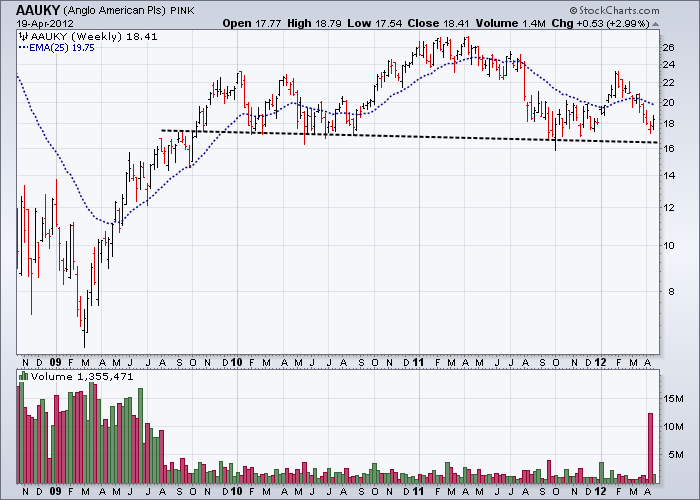700x500 pixels.
Task: Click the Volume 1,355,471 legend
Action: point(82,376)
